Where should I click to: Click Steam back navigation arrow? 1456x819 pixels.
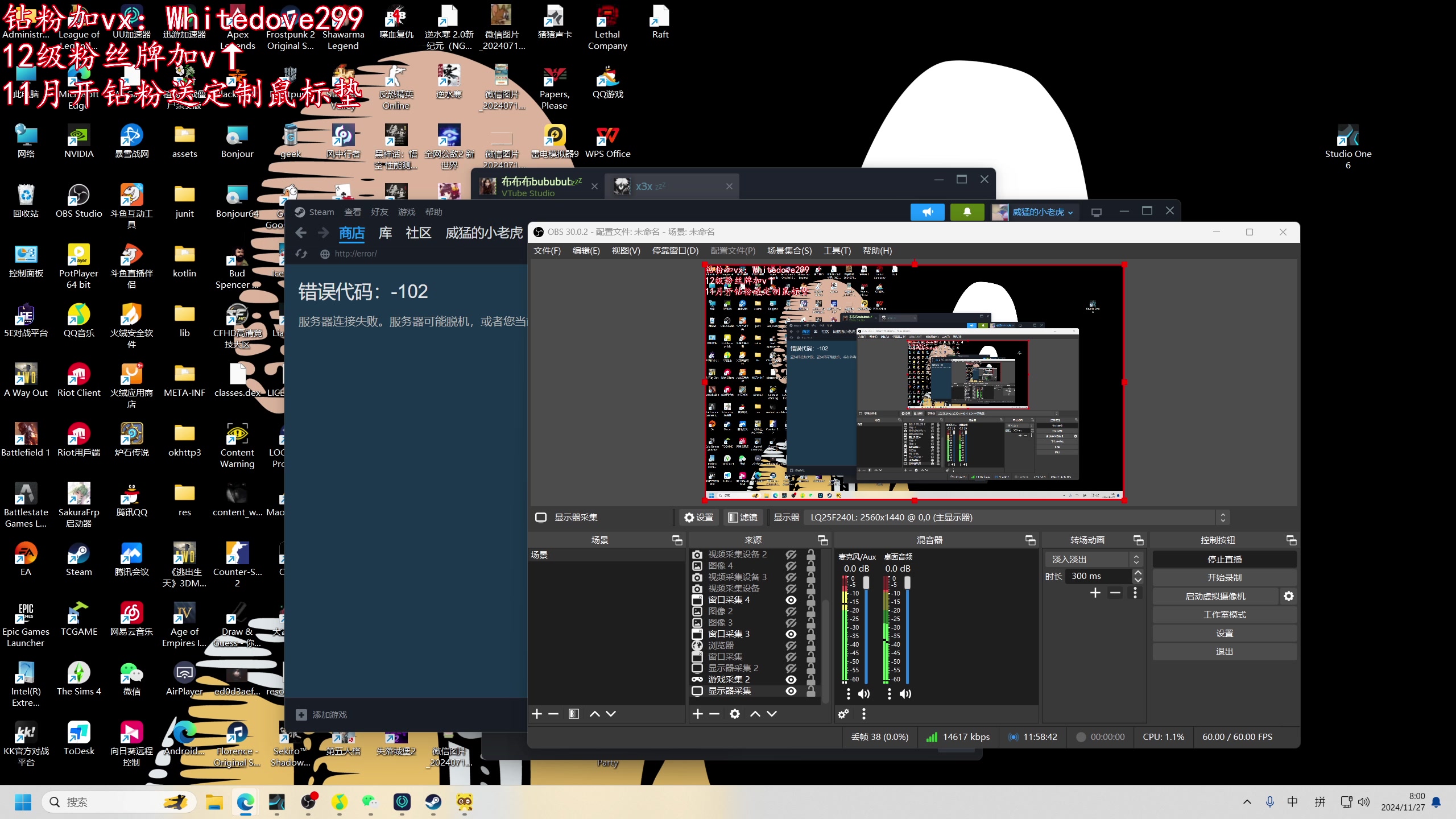pos(301,233)
